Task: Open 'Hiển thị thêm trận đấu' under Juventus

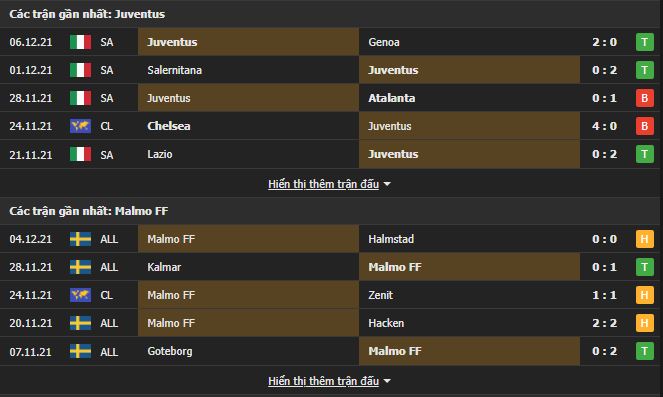Action: point(323,184)
